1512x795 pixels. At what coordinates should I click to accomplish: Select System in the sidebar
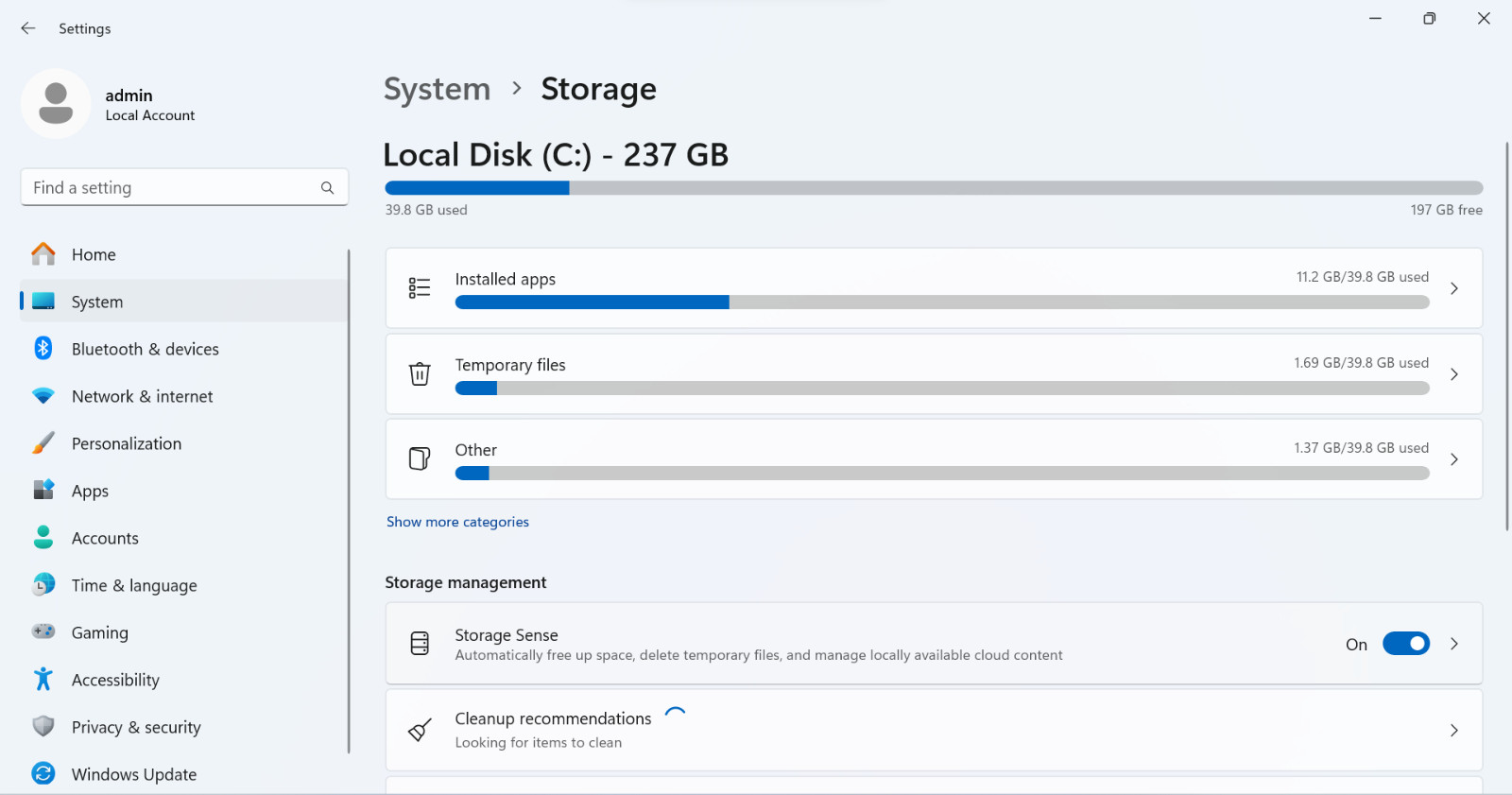pyautogui.click(x=184, y=302)
